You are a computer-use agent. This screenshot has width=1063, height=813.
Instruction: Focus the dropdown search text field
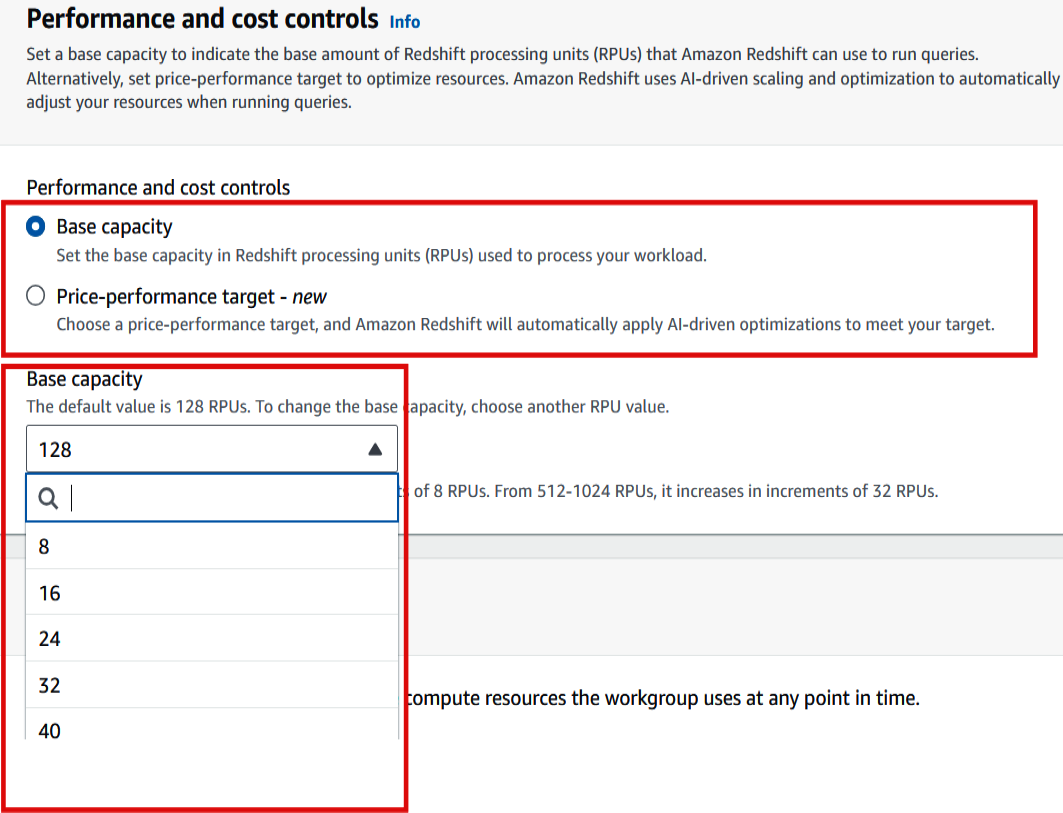click(230, 498)
